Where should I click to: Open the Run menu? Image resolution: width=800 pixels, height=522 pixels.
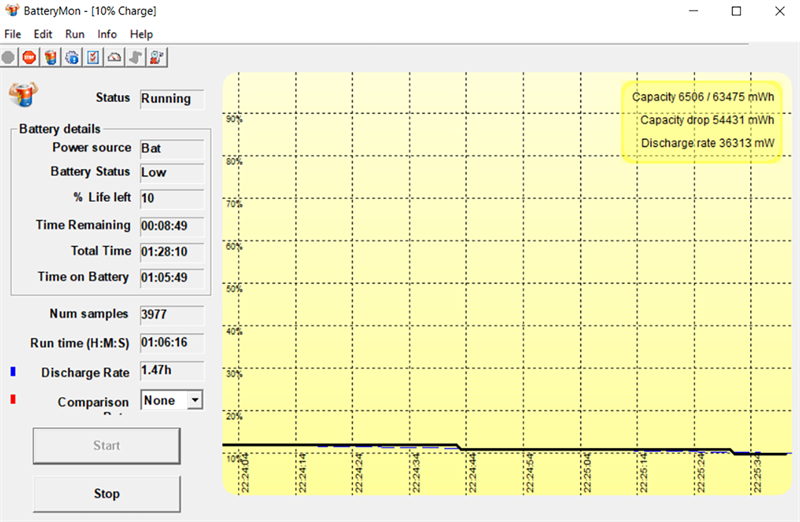coord(74,34)
